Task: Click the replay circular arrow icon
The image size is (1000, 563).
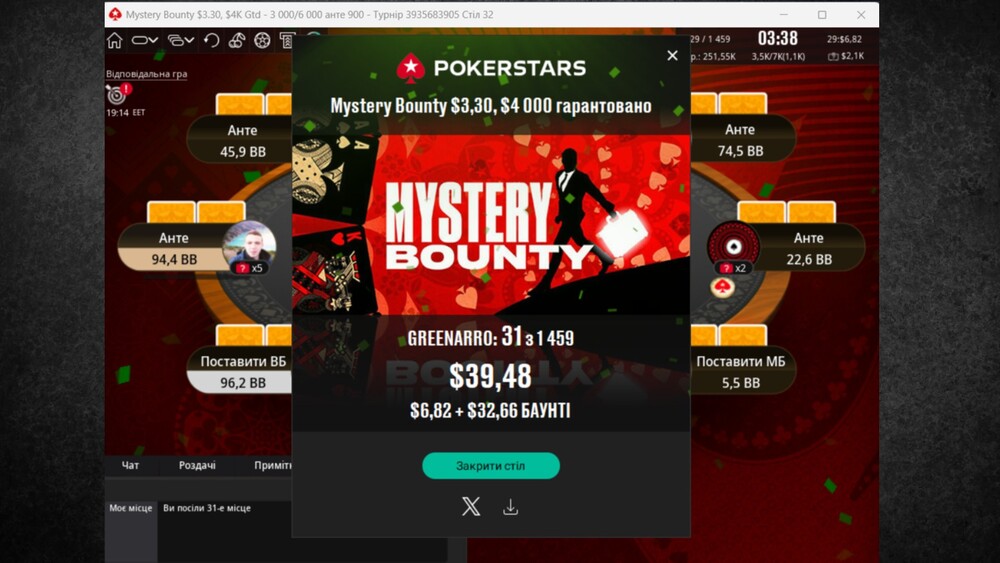Action: point(212,40)
